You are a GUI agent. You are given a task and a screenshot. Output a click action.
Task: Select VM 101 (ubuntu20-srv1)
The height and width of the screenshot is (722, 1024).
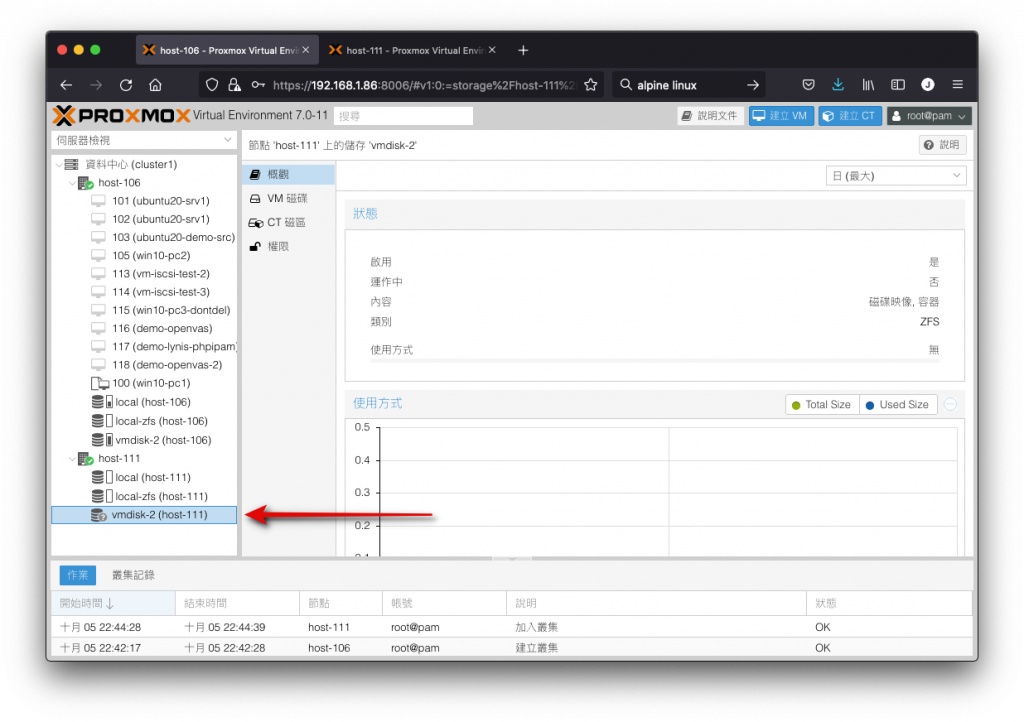pyautogui.click(x=161, y=201)
